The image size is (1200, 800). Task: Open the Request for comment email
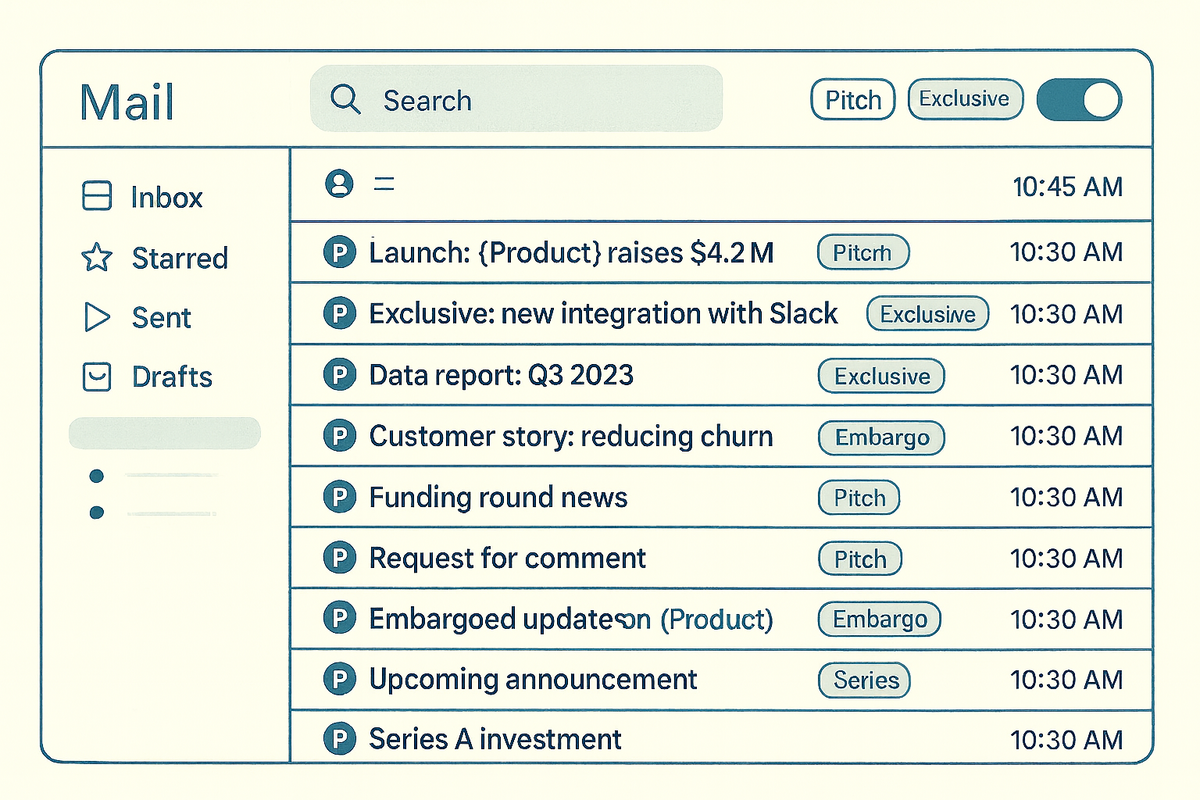(721, 557)
